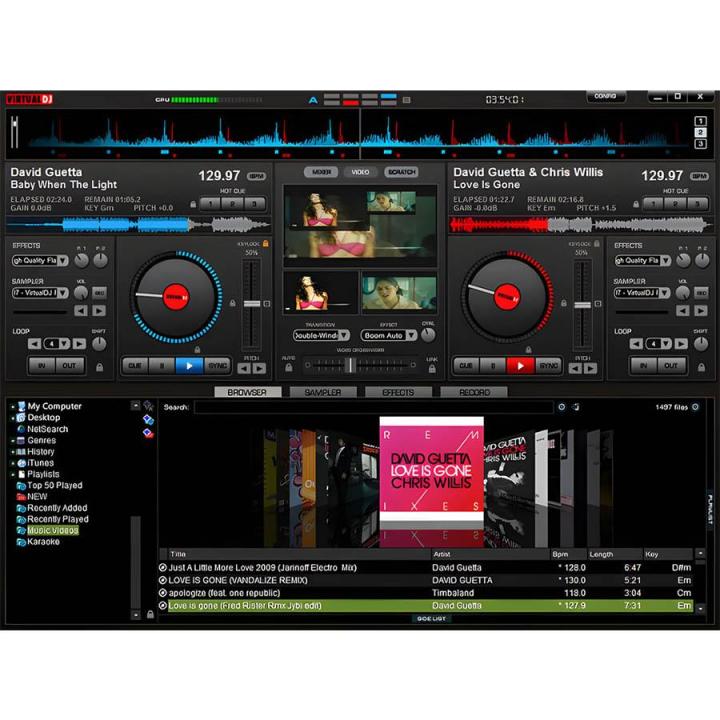Nudge left deck pitch down arrow
This screenshot has height=720, width=720.
point(244,368)
